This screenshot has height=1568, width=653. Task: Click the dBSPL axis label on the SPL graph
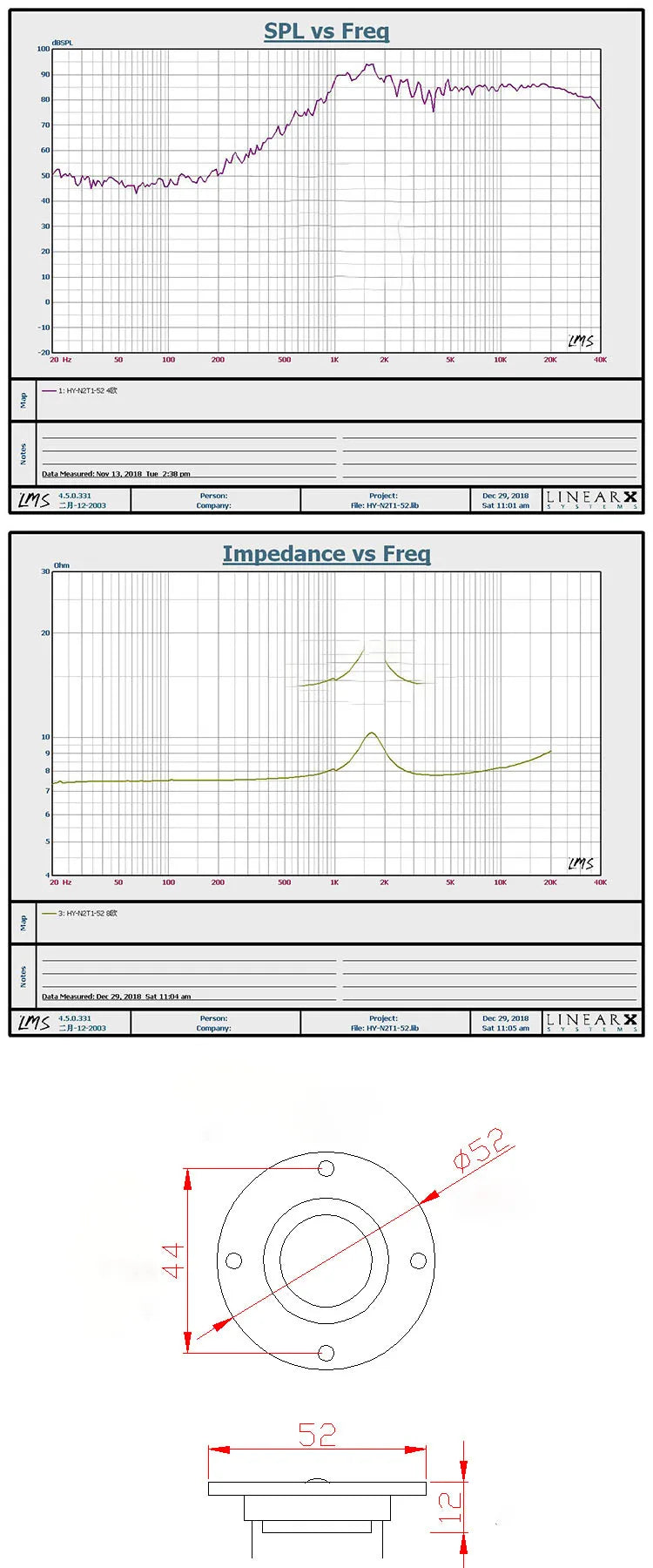coord(63,43)
